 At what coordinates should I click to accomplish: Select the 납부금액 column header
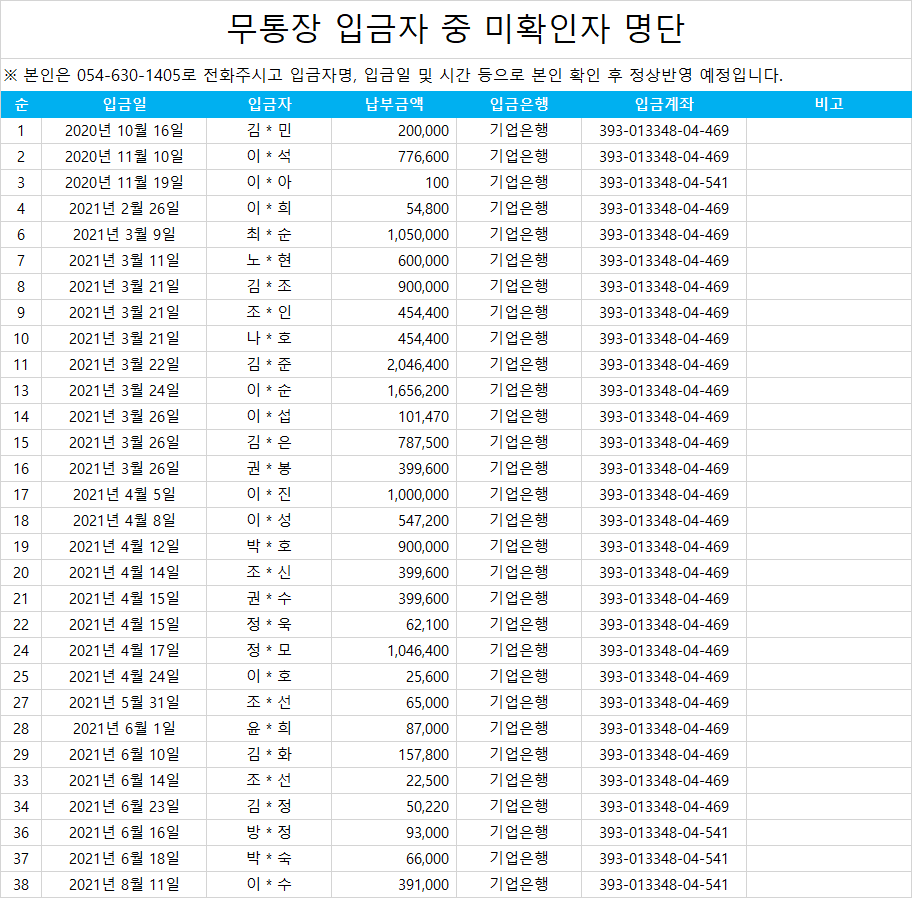tap(394, 104)
